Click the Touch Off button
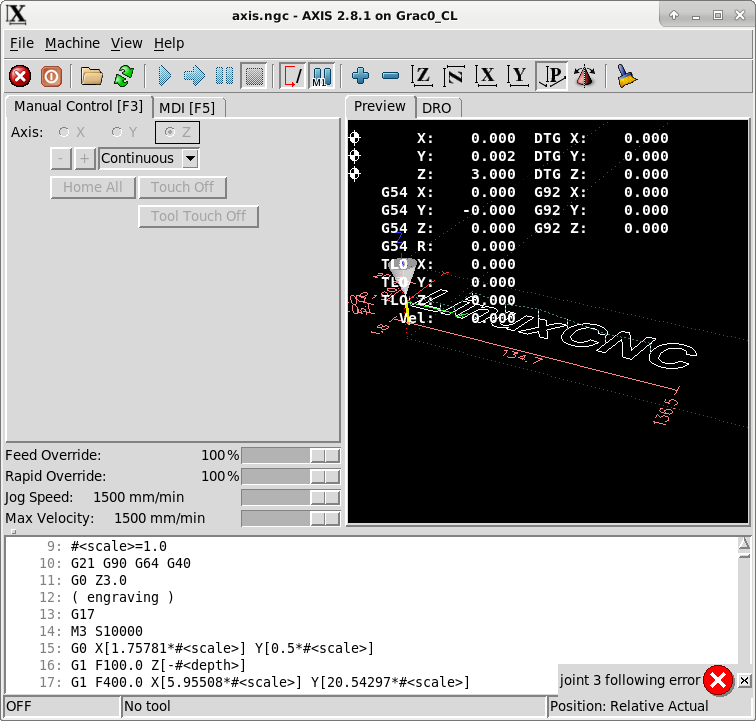756x721 pixels. click(182, 187)
